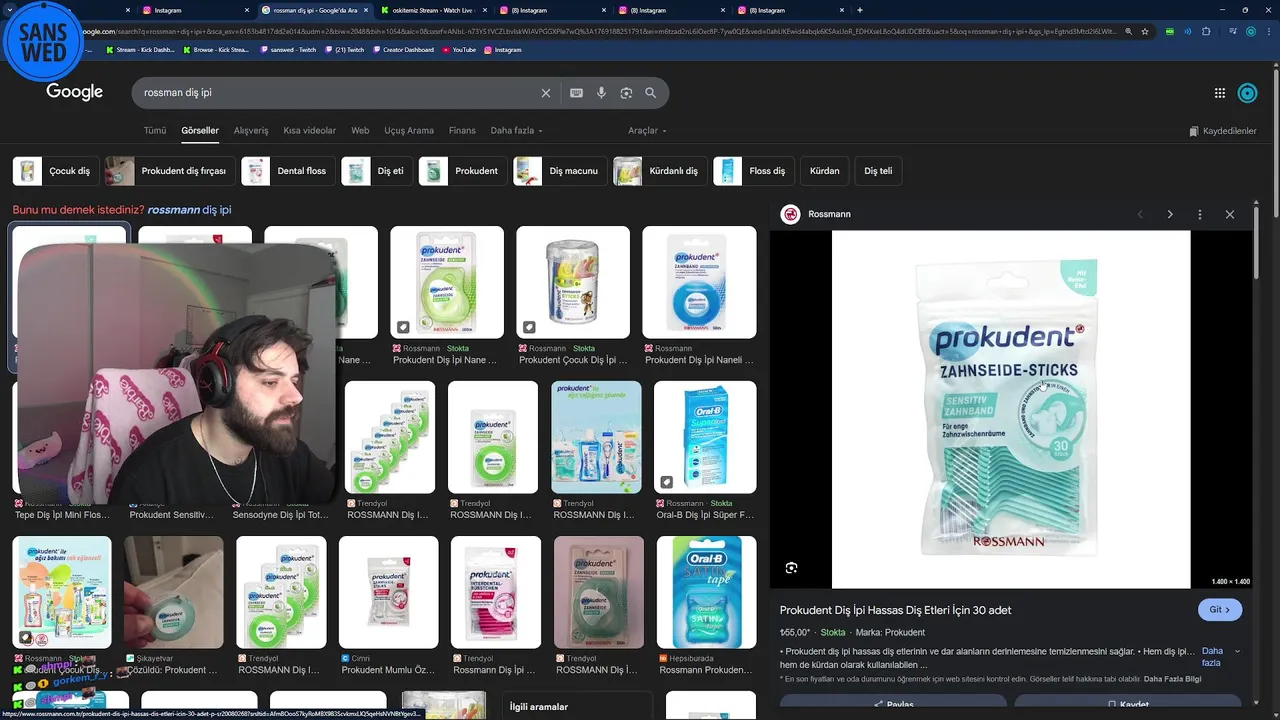Screen dimensions: 1280x720
Task: Filter by Diş teli chip
Action: coord(878,171)
